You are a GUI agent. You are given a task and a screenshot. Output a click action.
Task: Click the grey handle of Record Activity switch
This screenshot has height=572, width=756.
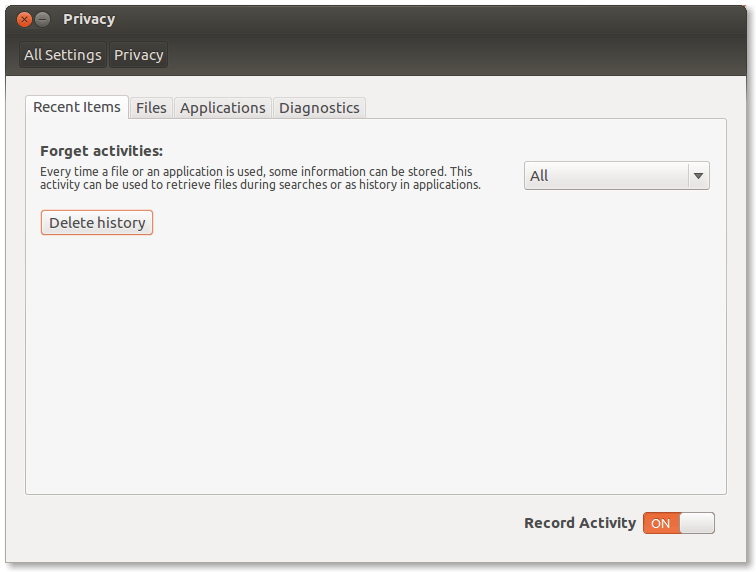pyautogui.click(x=697, y=523)
